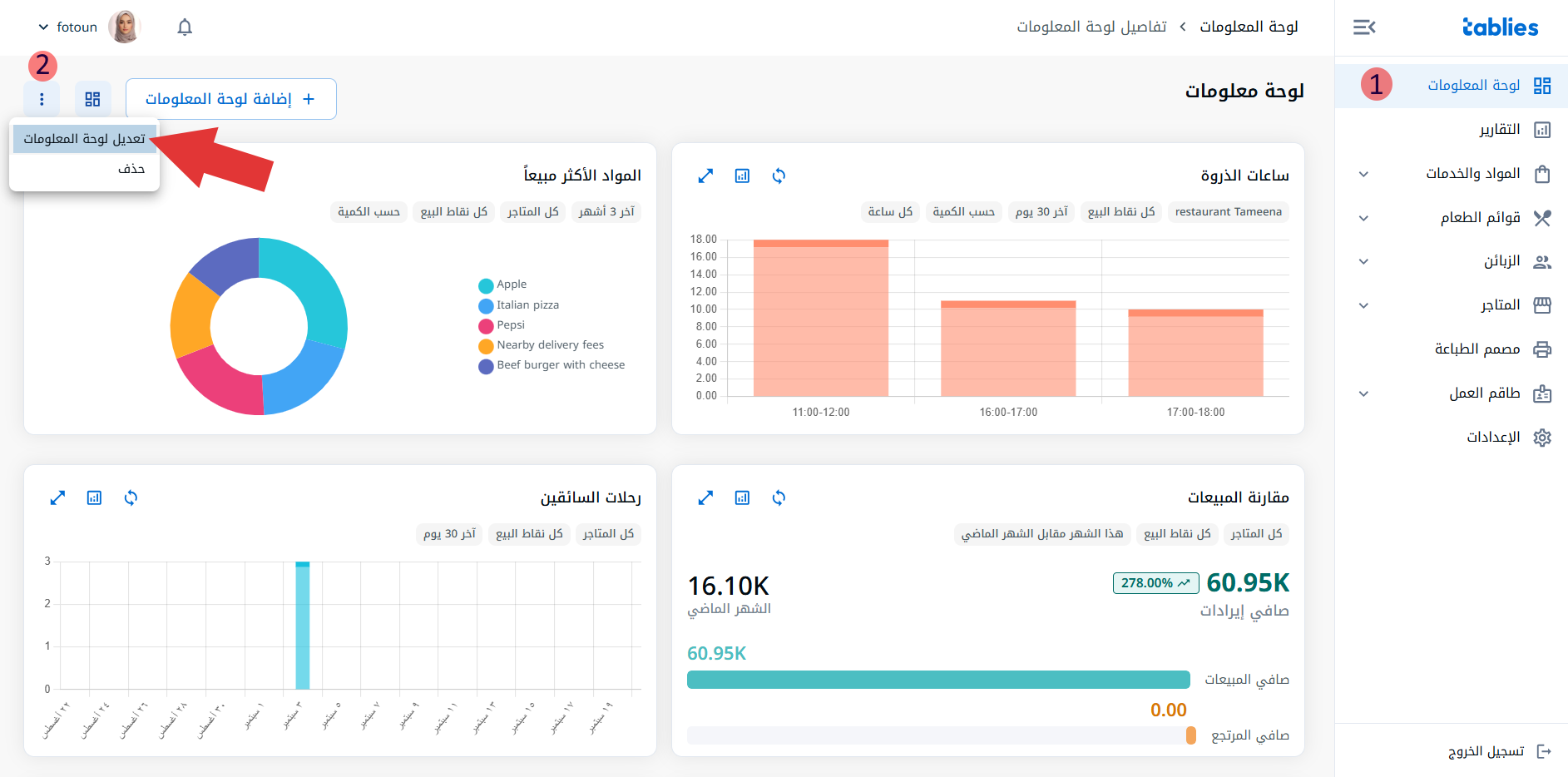The width and height of the screenshot is (1568, 777).
Task: Expand قوائم الطعام submenu chevron
Action: 1363,218
